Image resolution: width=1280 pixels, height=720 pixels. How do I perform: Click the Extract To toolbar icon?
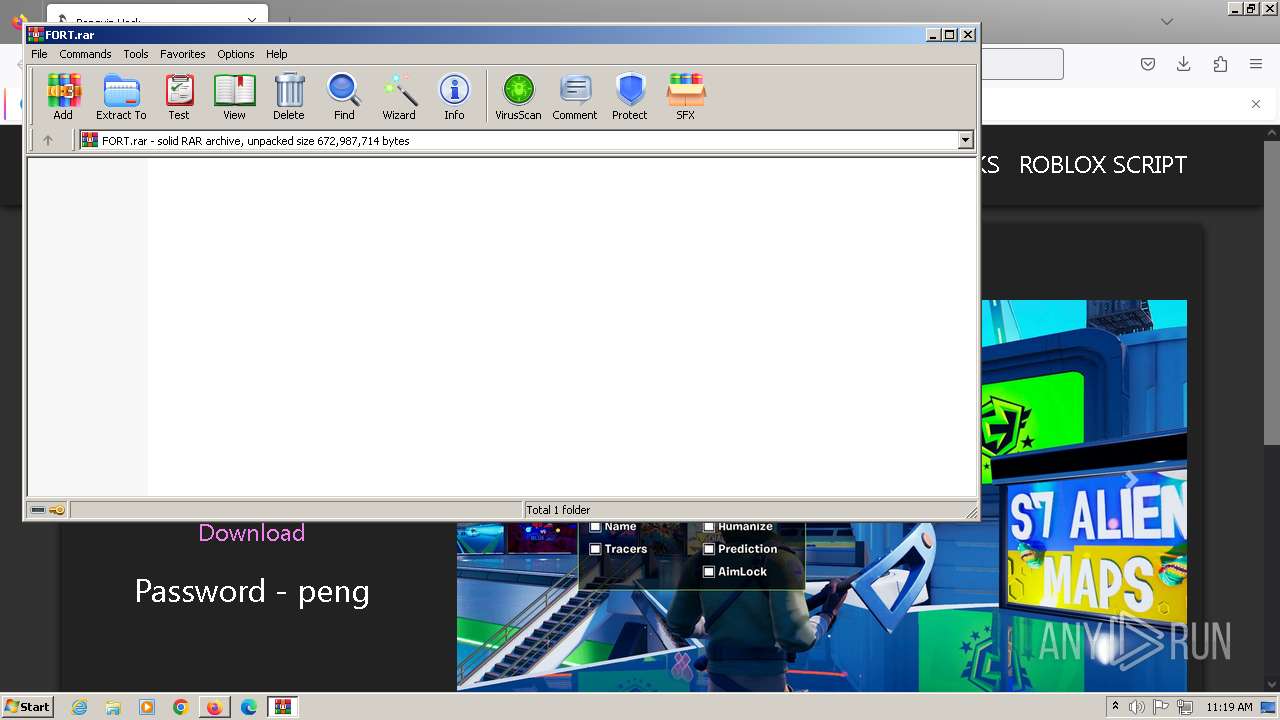tap(121, 97)
